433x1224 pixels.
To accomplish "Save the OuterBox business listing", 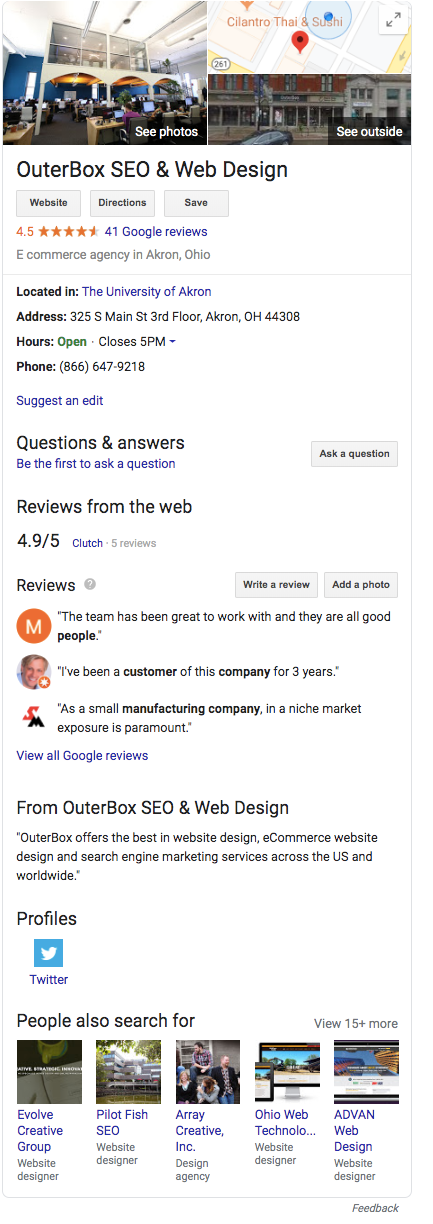I will coord(196,203).
